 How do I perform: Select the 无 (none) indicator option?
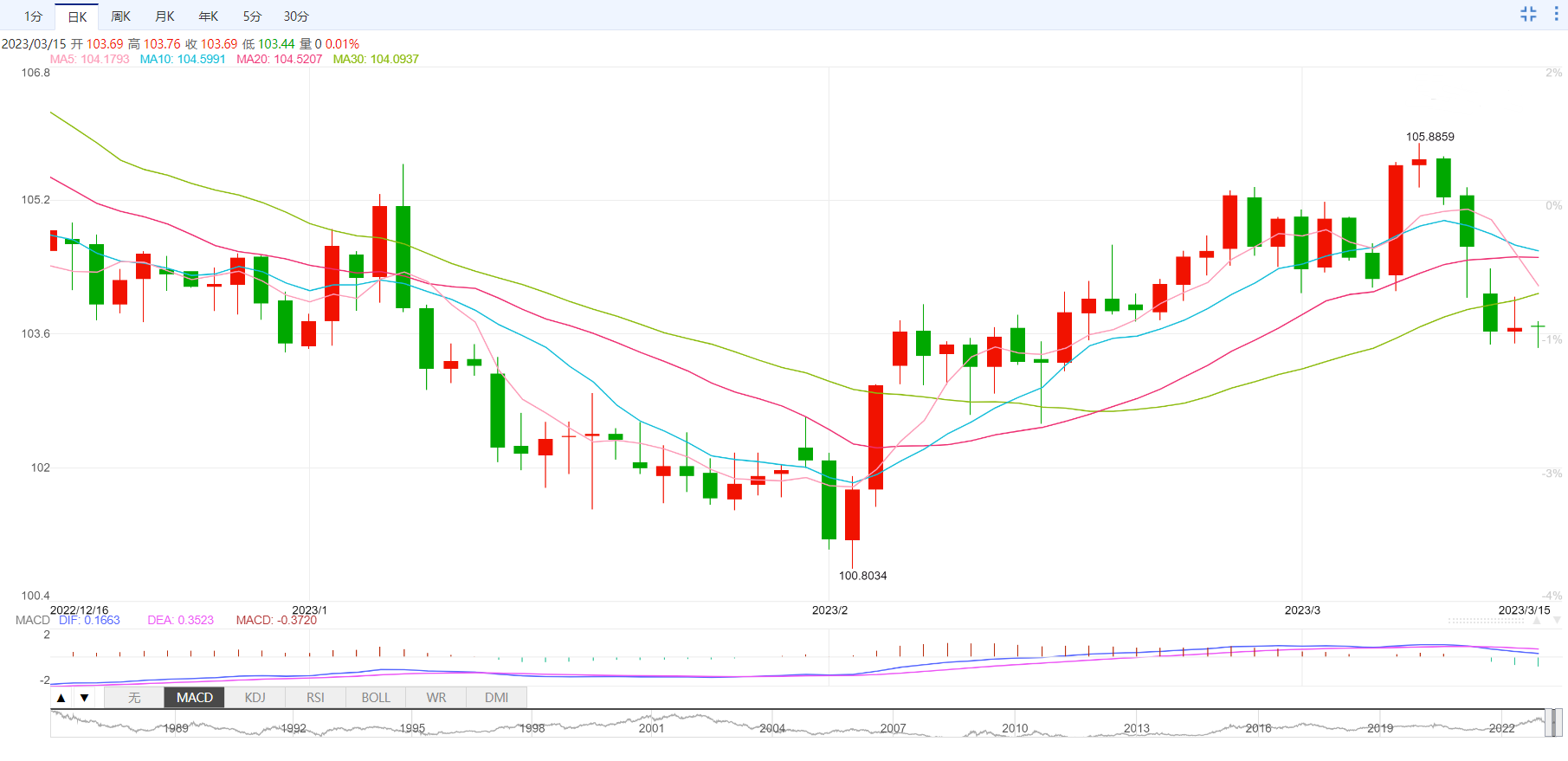click(134, 698)
